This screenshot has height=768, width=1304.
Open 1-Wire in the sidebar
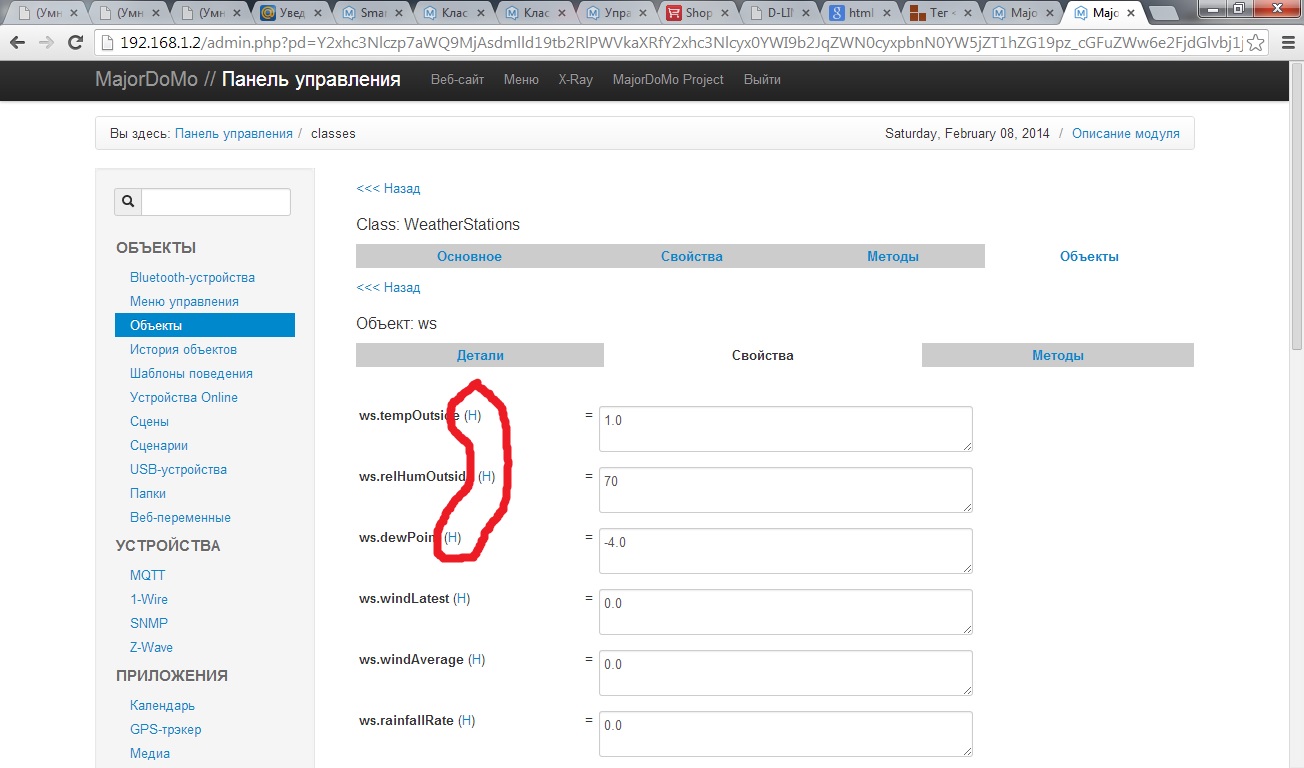pos(149,599)
